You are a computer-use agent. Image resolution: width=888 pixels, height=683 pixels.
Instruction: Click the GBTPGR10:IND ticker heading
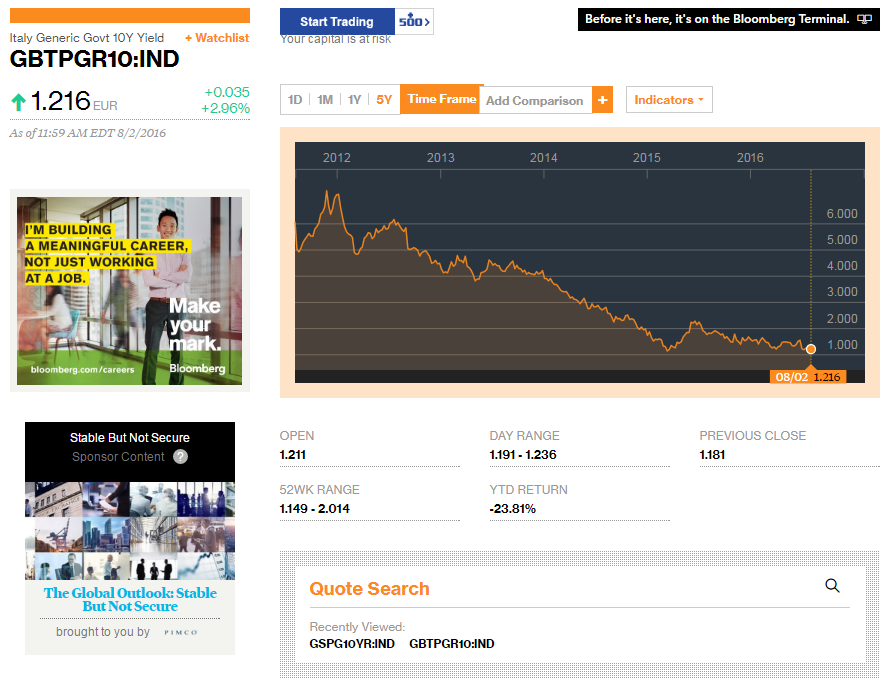(x=95, y=59)
